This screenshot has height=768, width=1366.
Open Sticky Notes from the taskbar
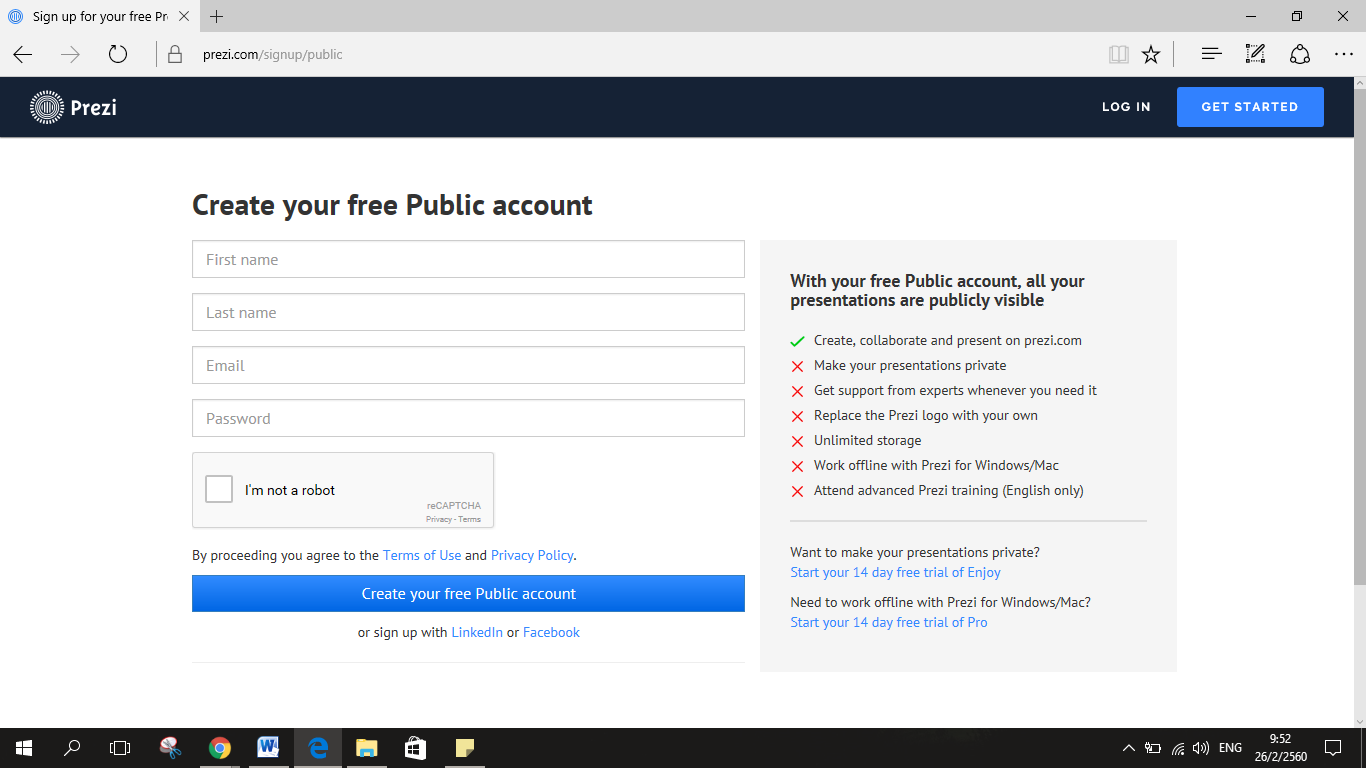(464, 747)
